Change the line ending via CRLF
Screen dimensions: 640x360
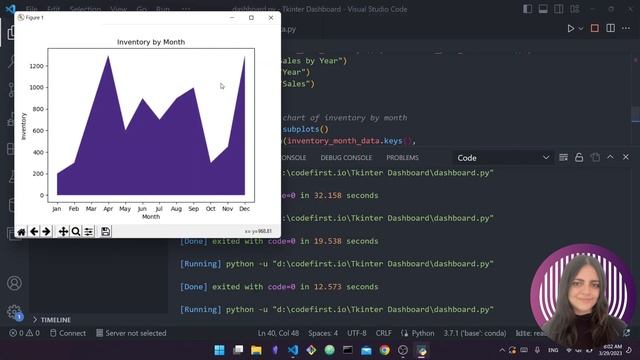(383, 333)
